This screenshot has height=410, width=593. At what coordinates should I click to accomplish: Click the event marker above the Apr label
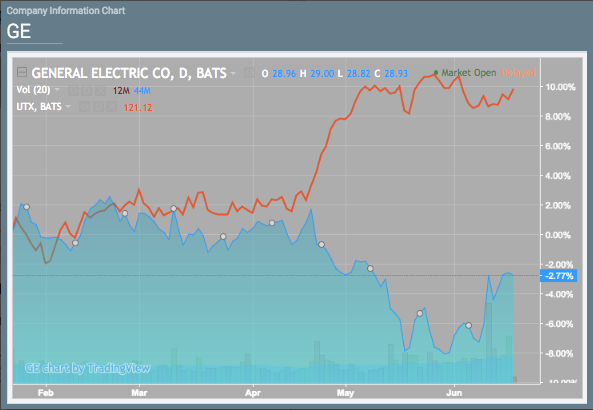coord(272,223)
